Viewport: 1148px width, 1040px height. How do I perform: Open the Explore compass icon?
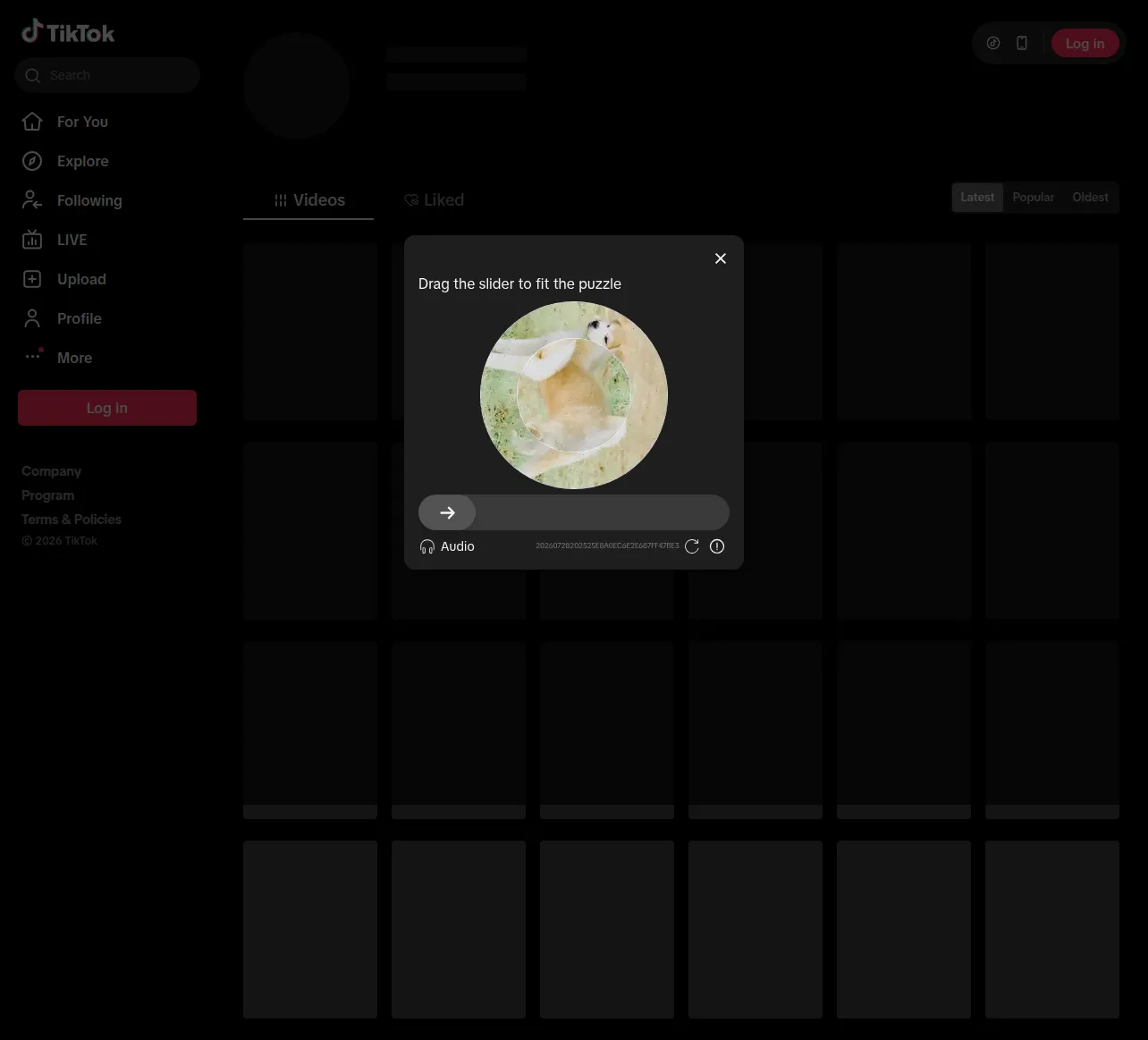[x=32, y=161]
